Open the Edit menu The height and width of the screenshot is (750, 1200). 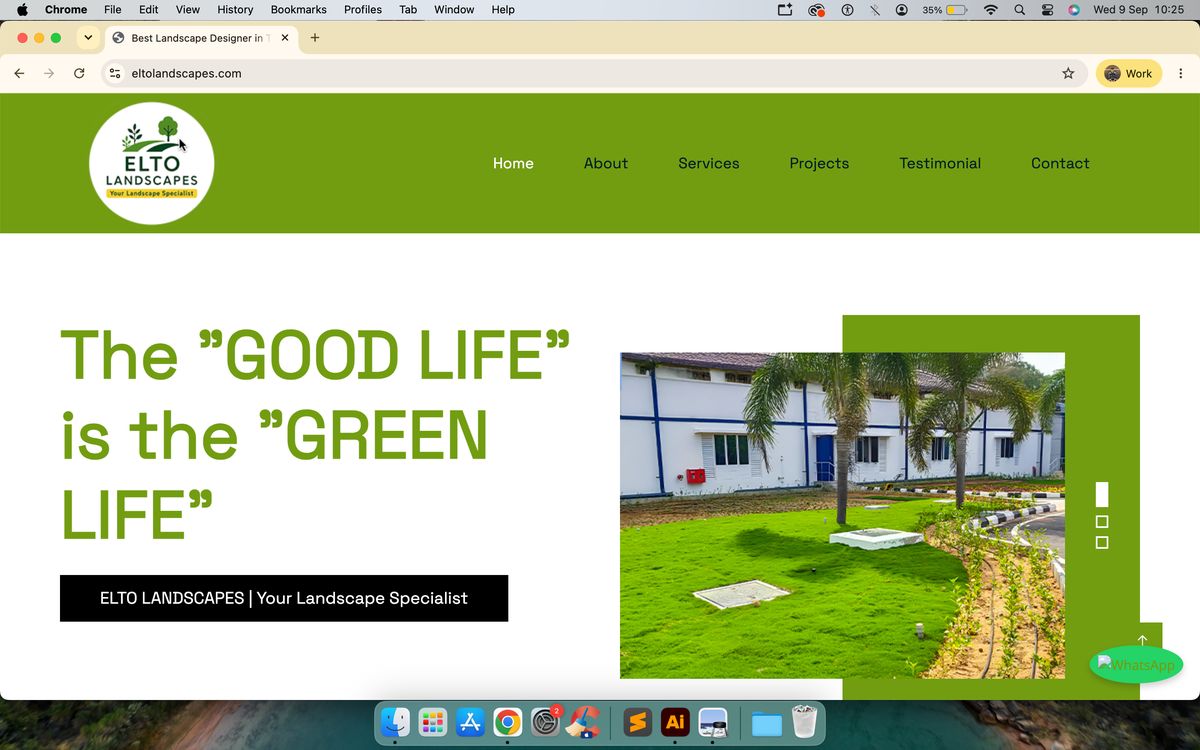(x=149, y=10)
